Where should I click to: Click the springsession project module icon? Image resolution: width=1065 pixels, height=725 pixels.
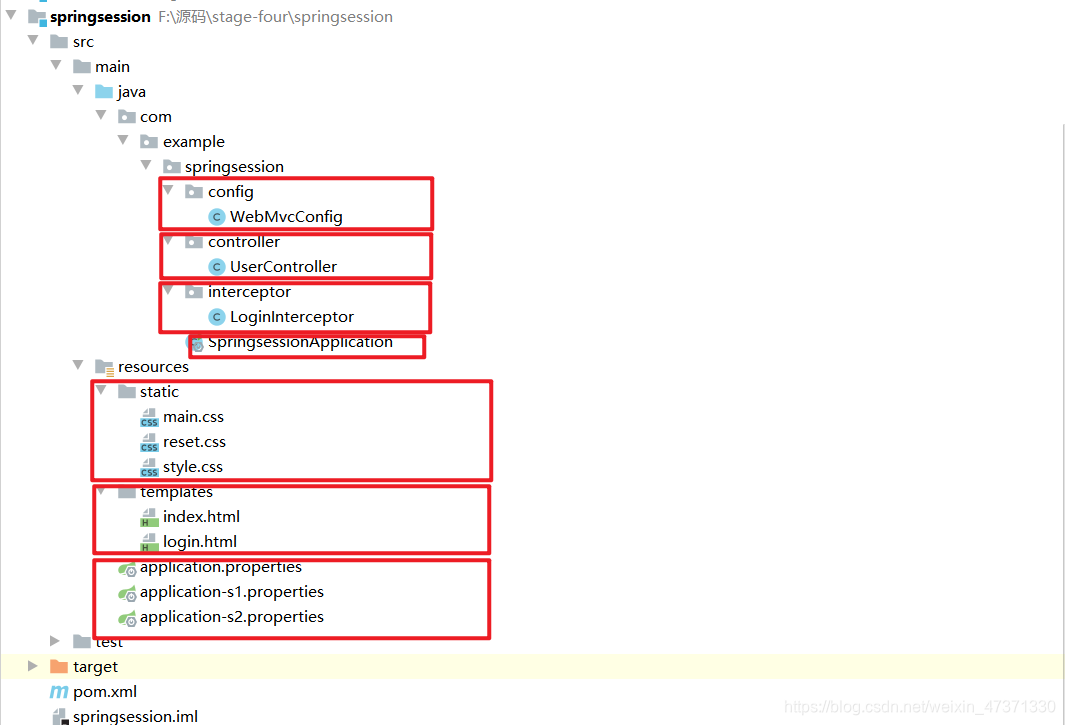tap(37, 17)
